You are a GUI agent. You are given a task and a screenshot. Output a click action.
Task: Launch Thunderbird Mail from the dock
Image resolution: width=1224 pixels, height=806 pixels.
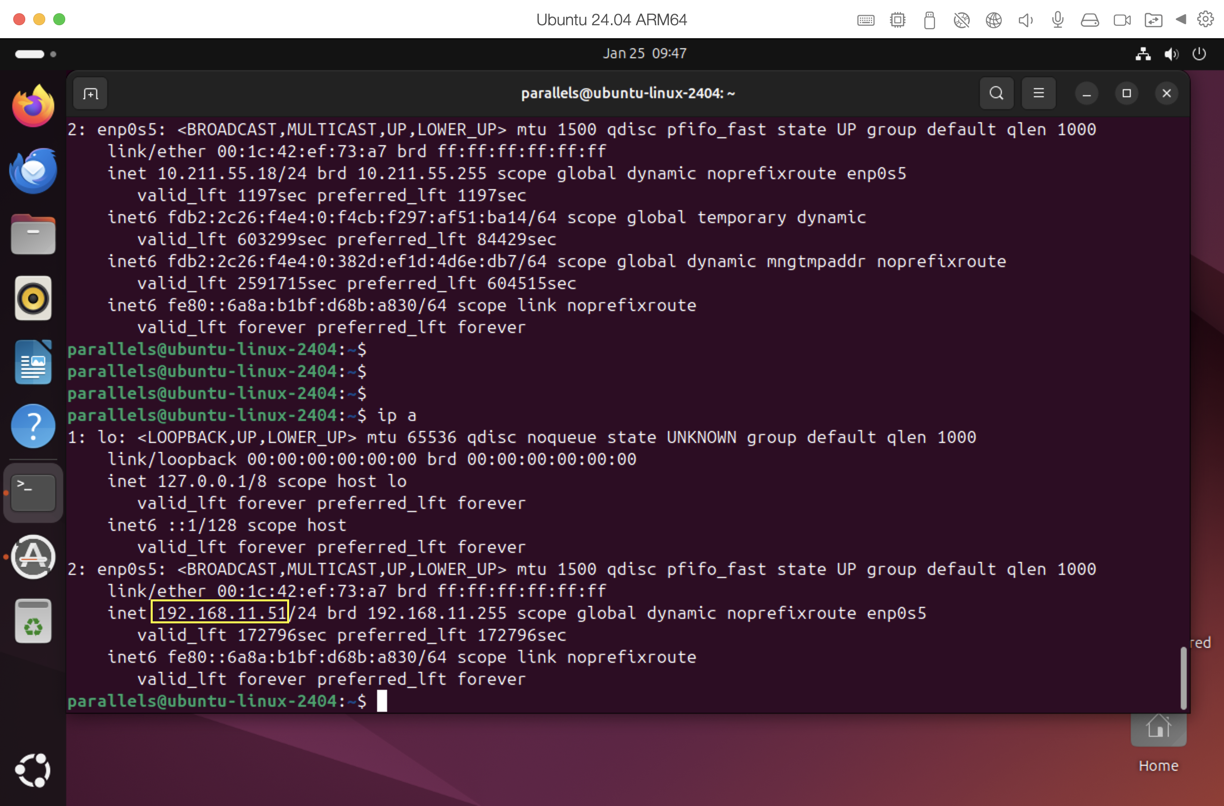click(x=33, y=170)
